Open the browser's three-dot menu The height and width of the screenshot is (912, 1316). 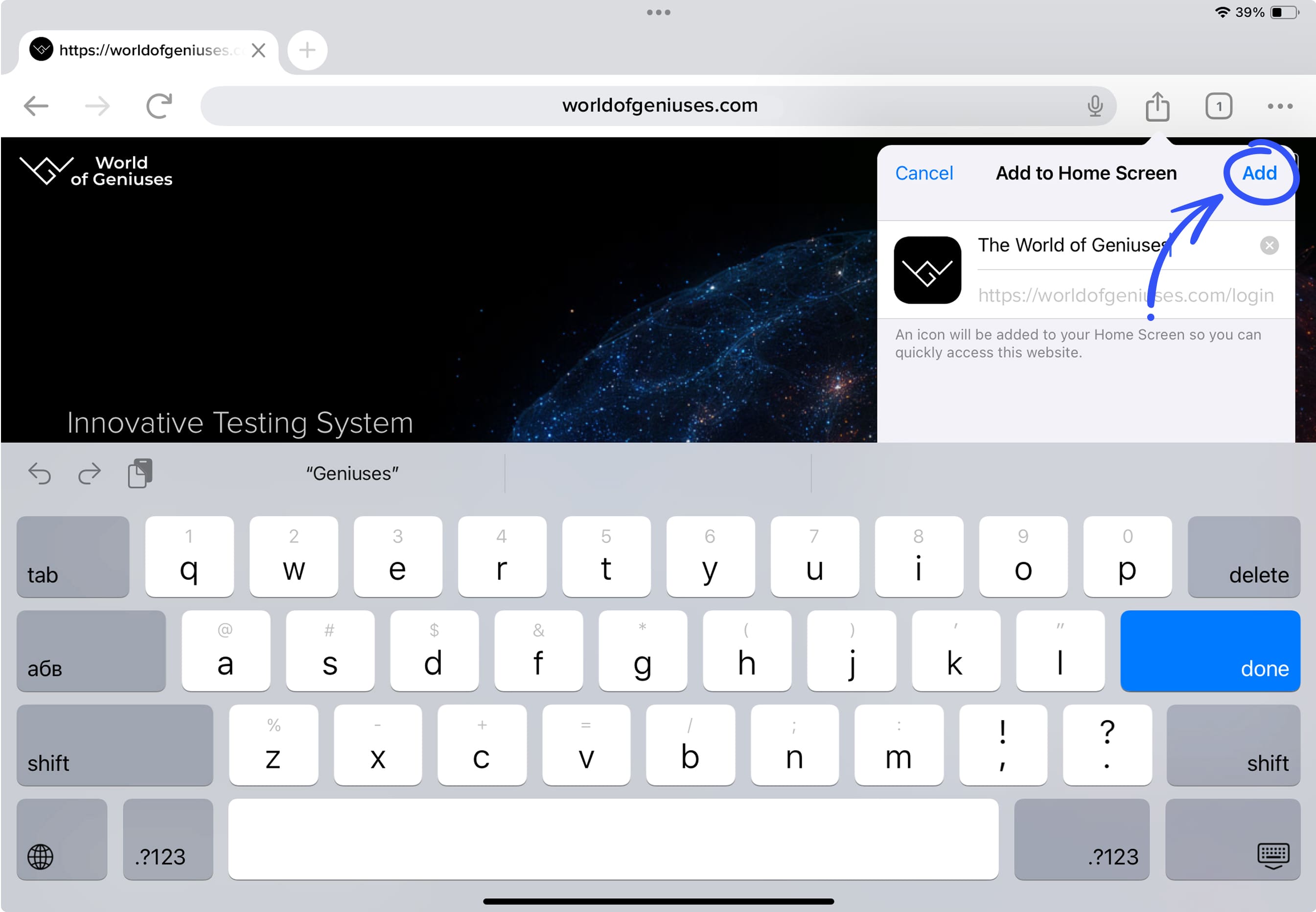(x=1279, y=106)
